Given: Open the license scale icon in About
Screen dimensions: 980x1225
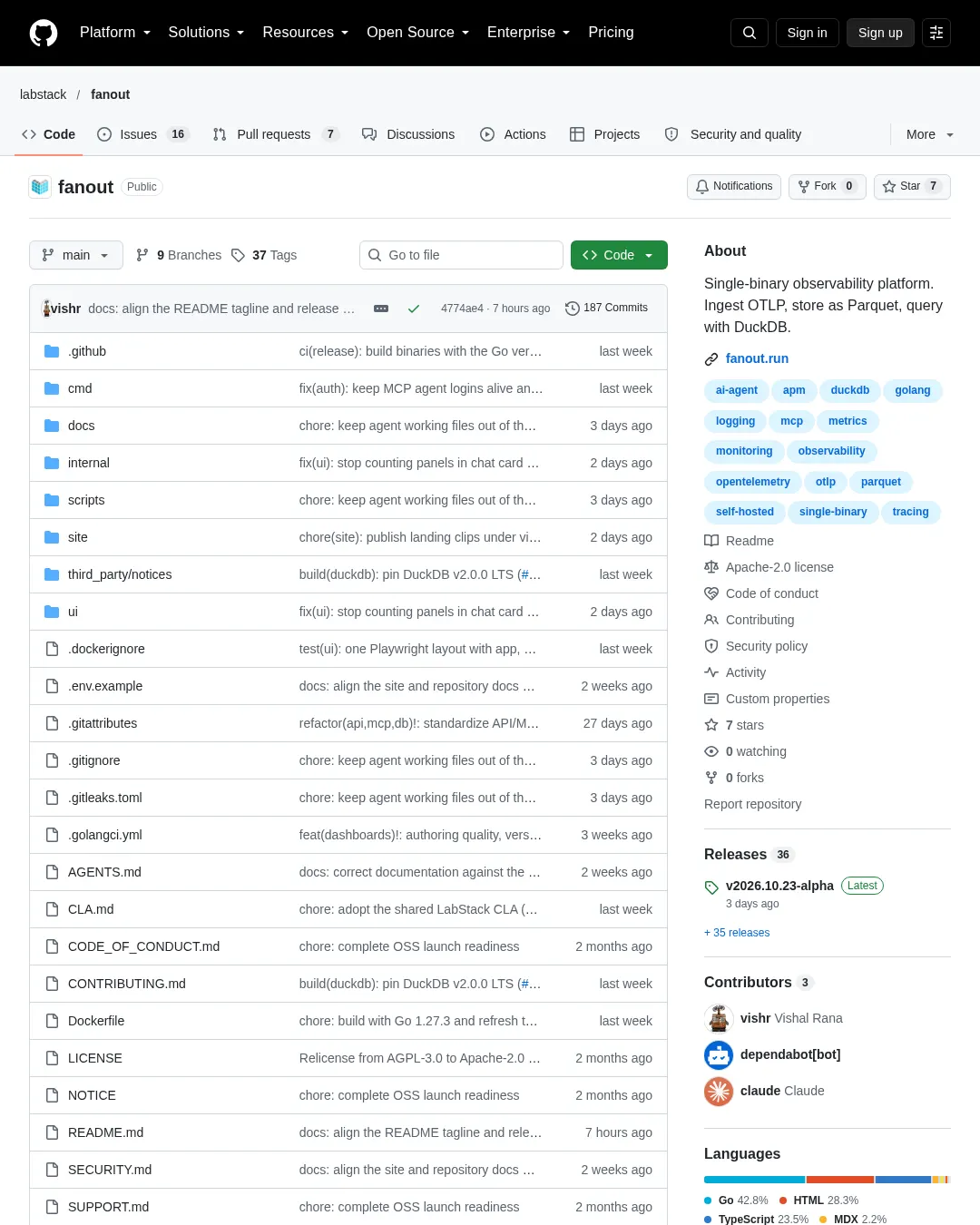Looking at the screenshot, I should pos(711,567).
